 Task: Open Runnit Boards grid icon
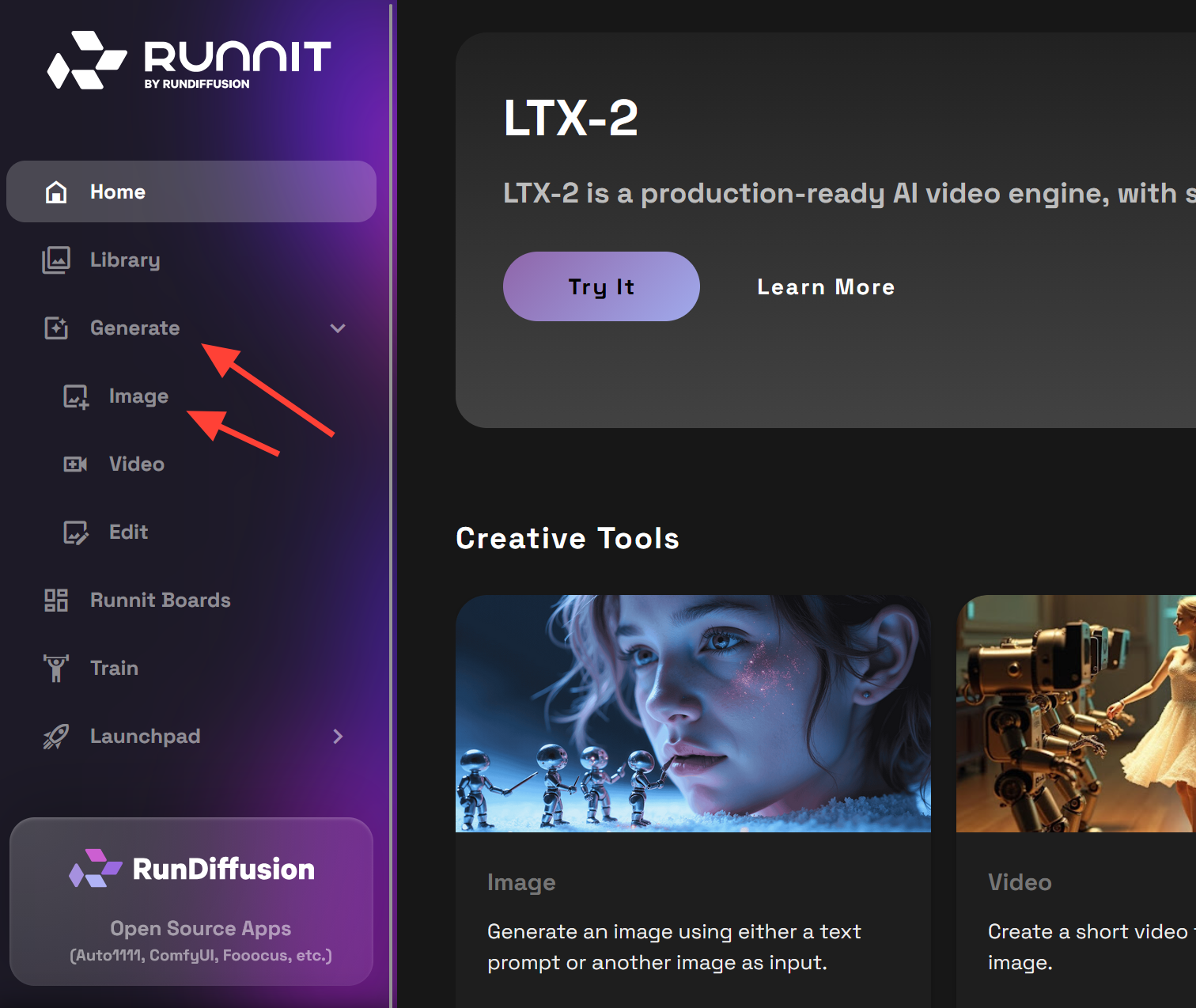[x=56, y=601]
